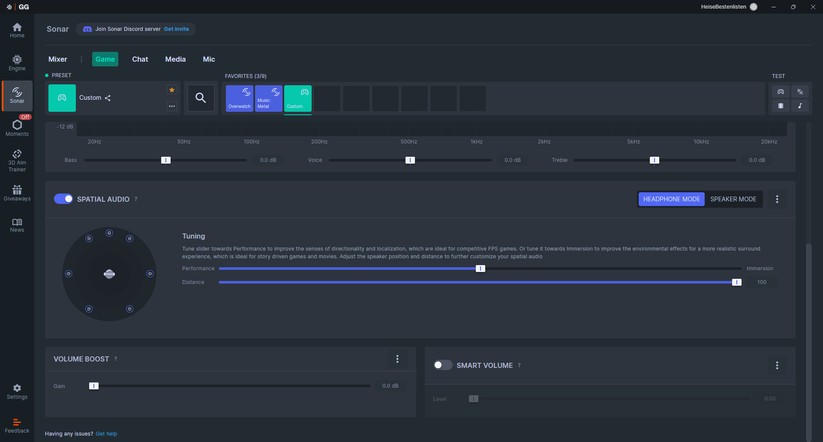Show help for Volume Boost question mark
Viewport: 823px width, 442px height.
point(115,359)
